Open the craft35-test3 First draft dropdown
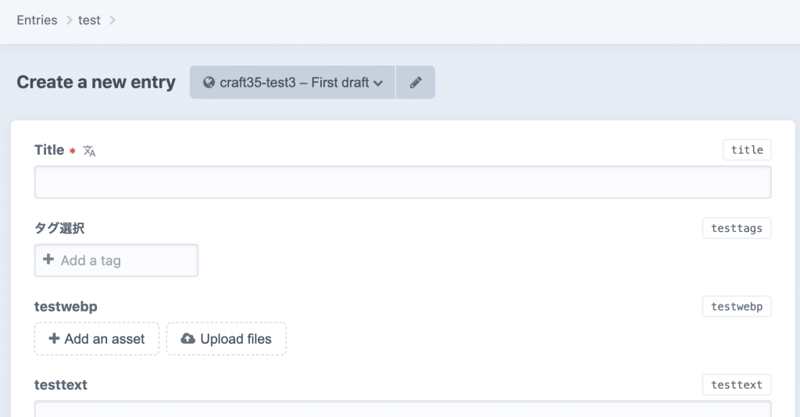 [293, 83]
